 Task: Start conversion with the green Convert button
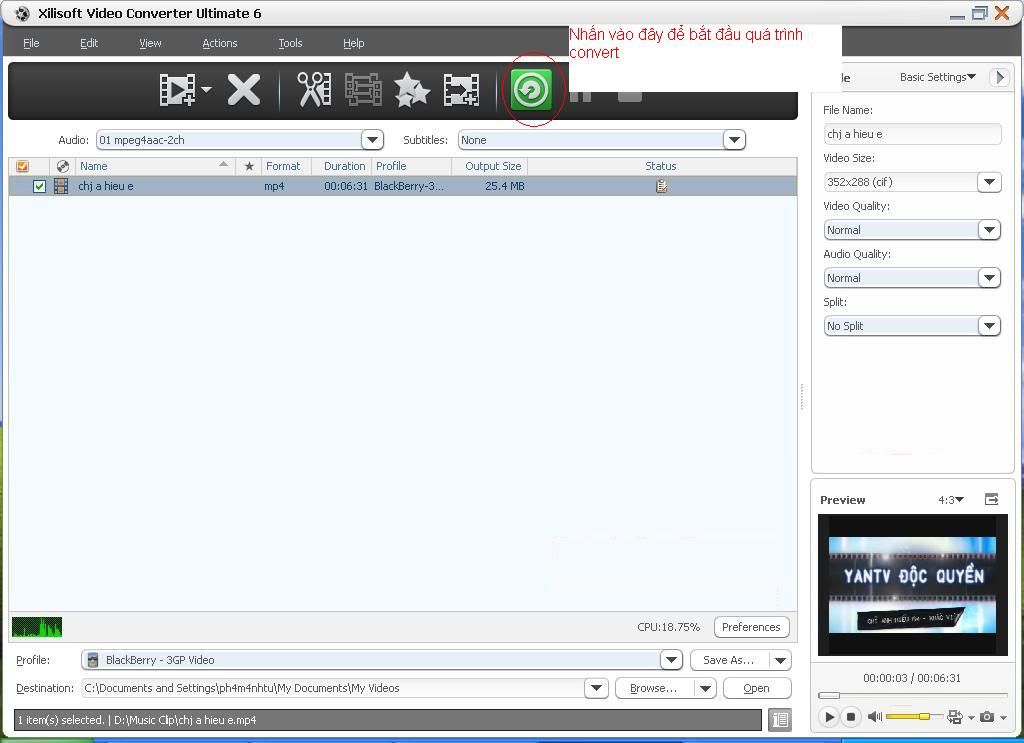click(x=532, y=89)
